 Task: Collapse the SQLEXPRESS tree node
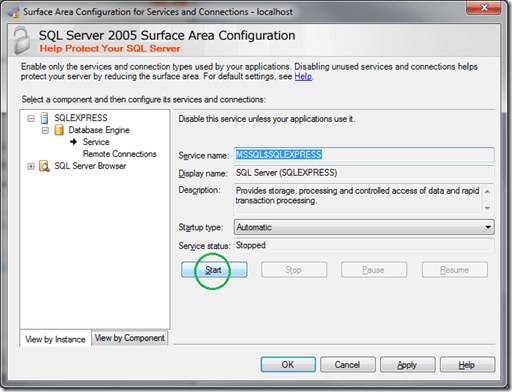[x=31, y=118]
